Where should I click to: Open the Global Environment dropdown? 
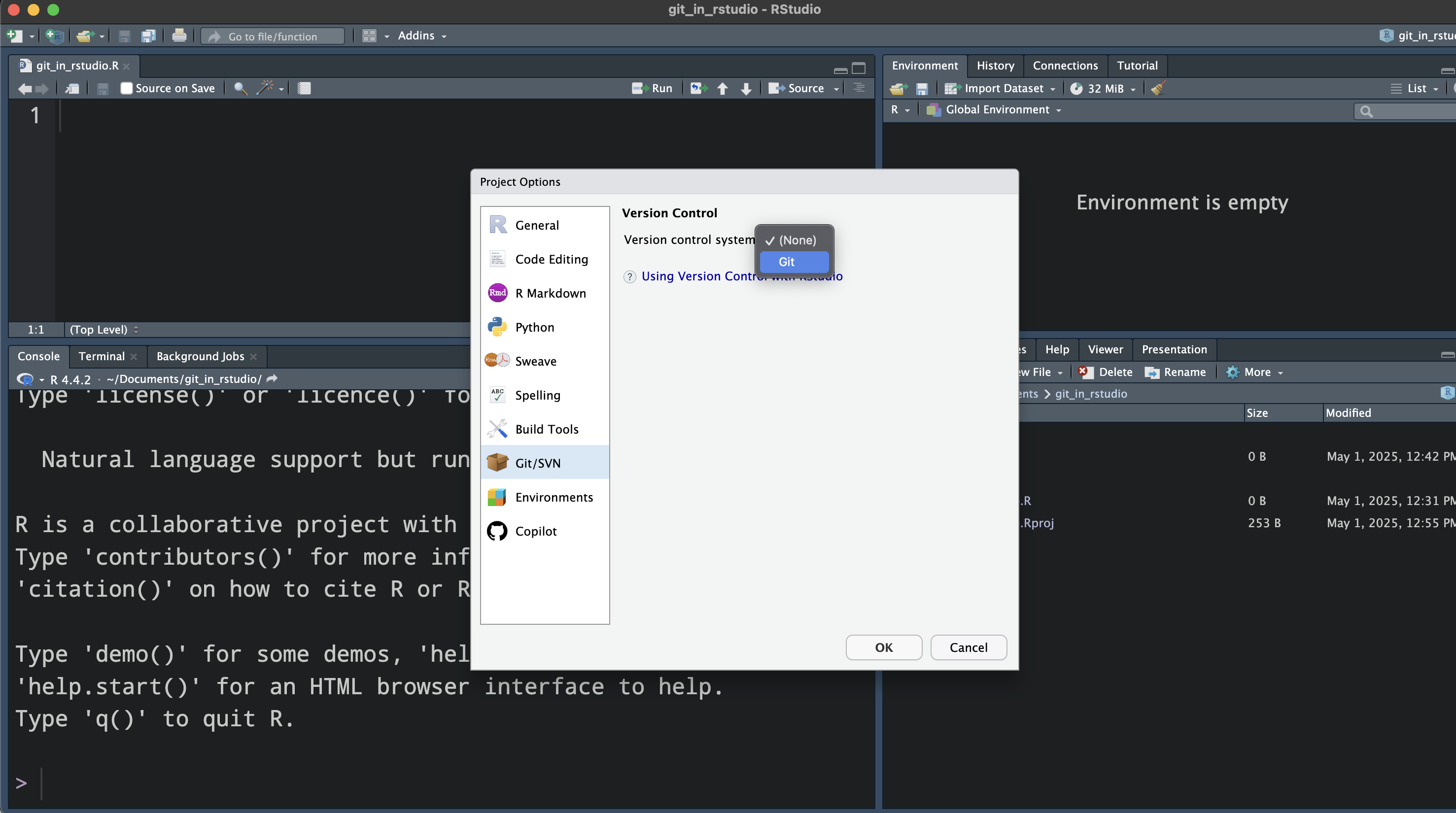pos(997,109)
